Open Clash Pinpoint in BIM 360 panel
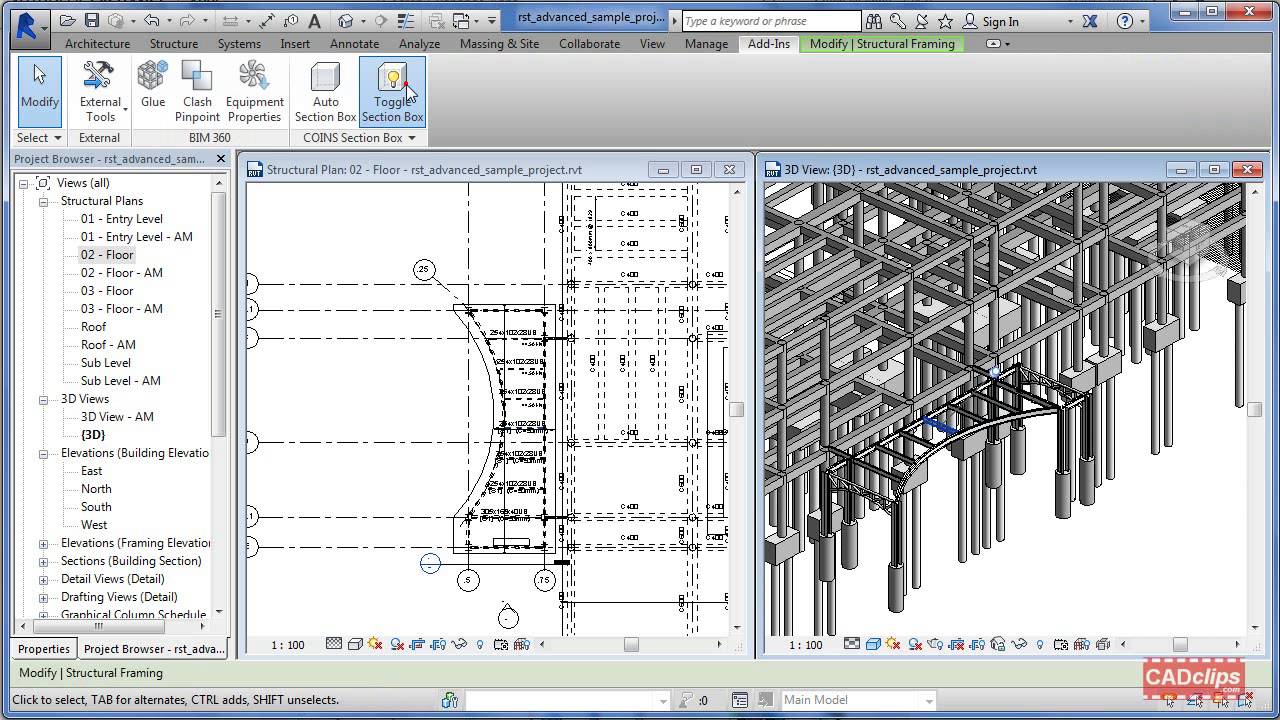Viewport: 1280px width, 720px height. tap(197, 90)
